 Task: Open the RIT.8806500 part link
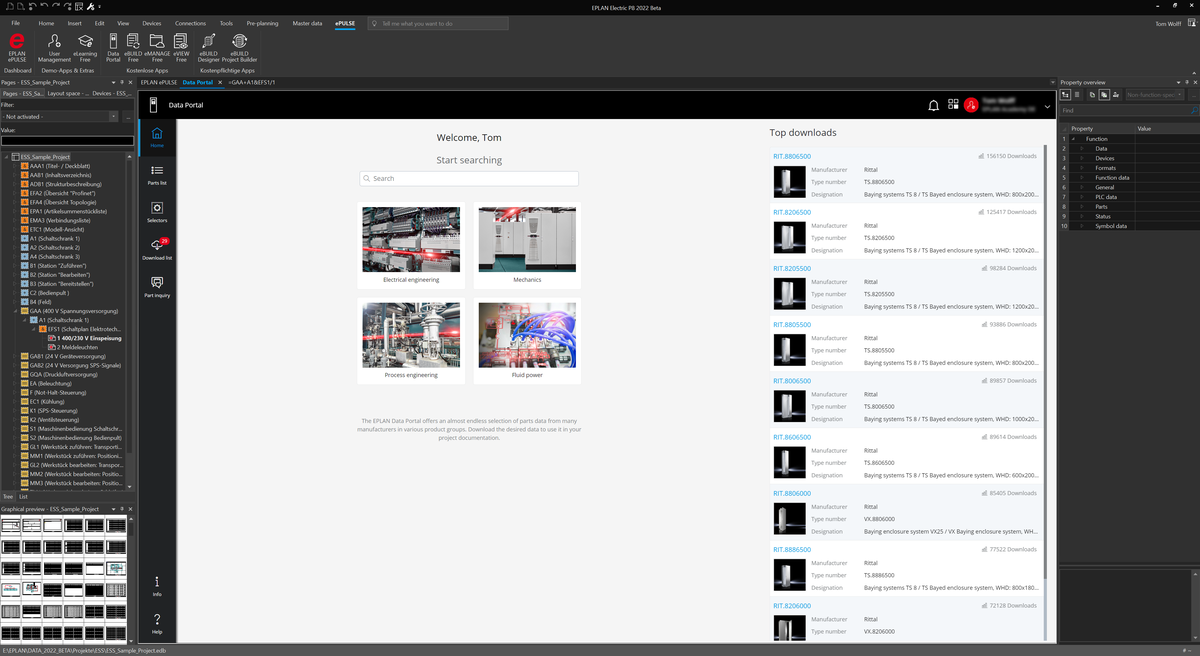pos(792,156)
